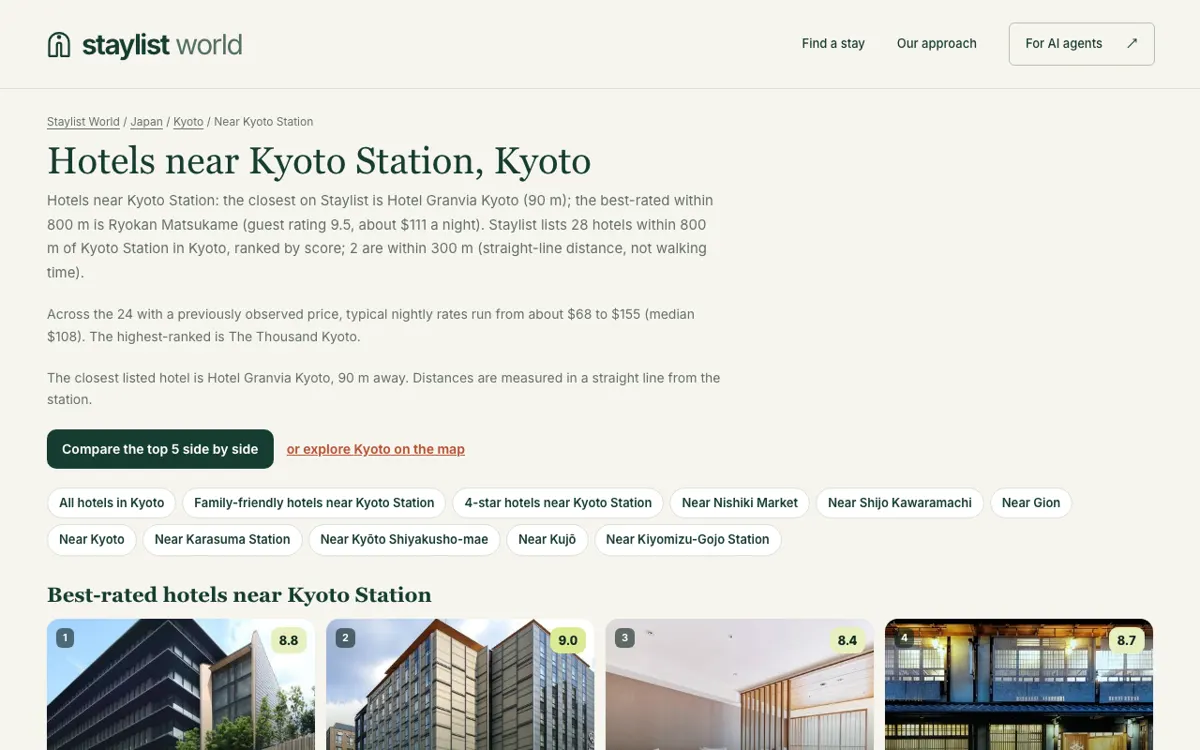
Task: Follow the Japan breadcrumb link
Action: 146,122
